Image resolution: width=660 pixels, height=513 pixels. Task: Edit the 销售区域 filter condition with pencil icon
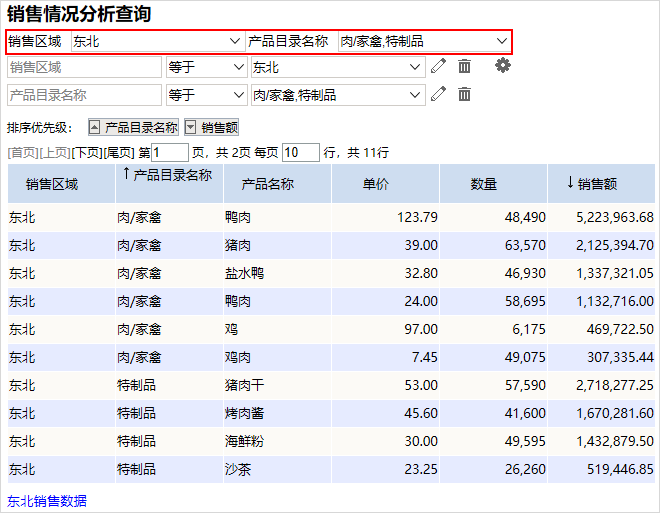click(x=438, y=66)
